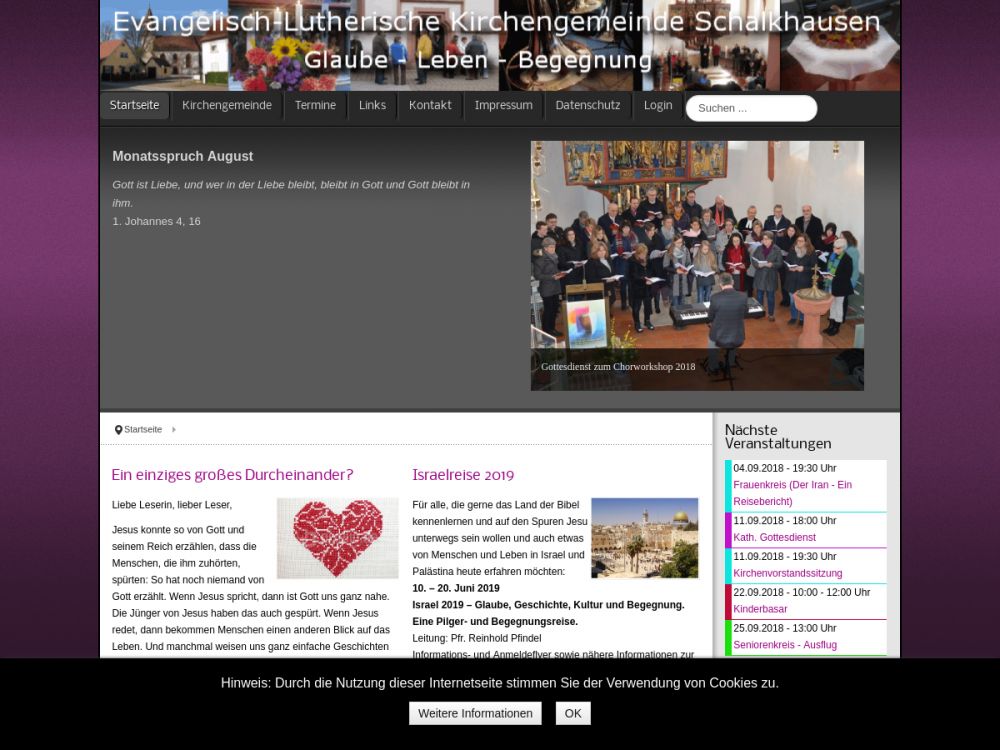View the Datenschutz page
1000x750 pixels.
[x=588, y=106]
